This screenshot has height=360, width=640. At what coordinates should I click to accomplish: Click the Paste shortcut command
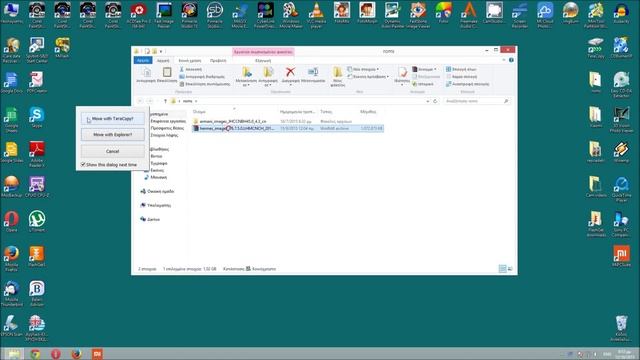205,84
